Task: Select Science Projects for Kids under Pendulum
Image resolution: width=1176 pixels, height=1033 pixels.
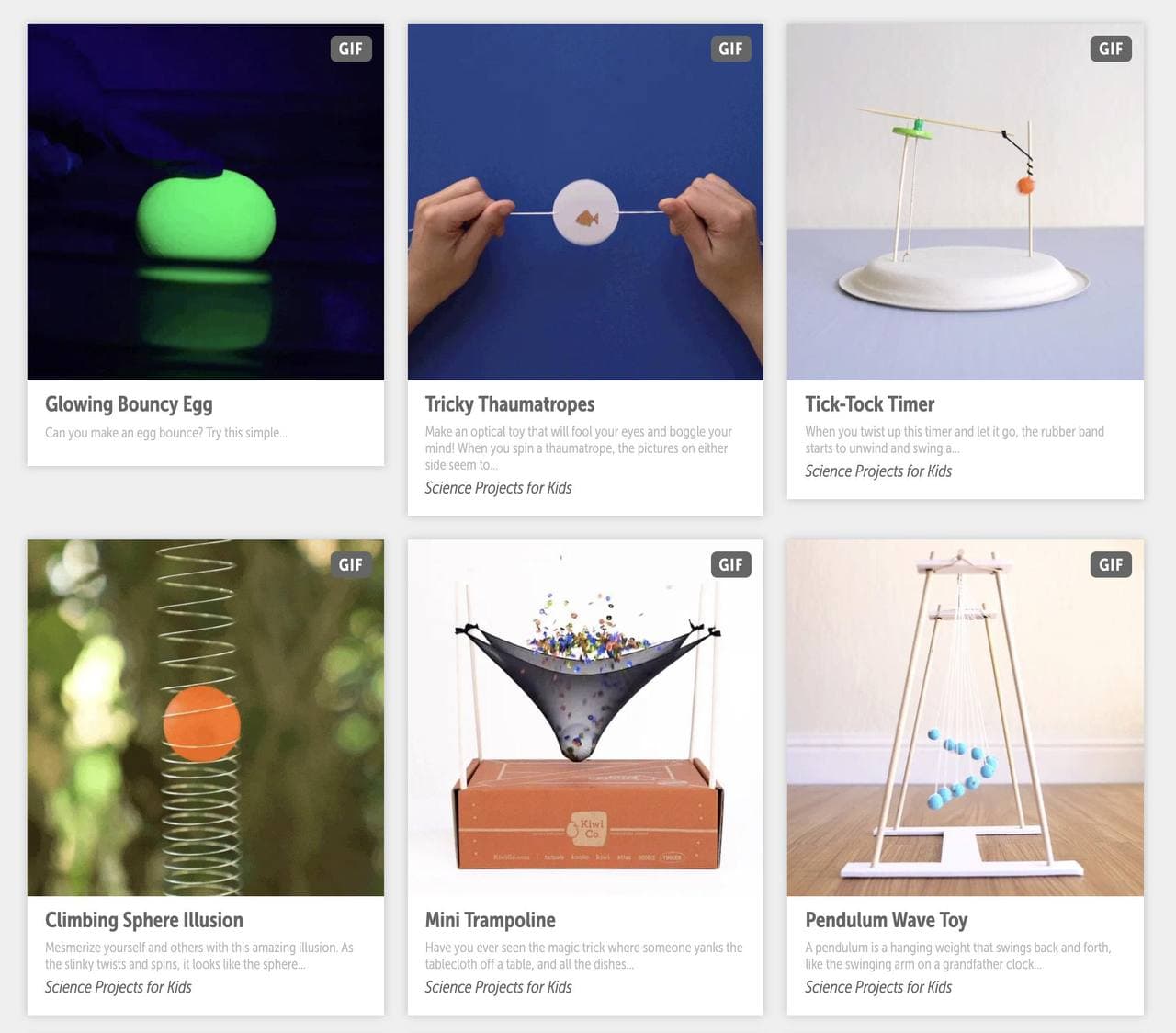Action: point(878,987)
